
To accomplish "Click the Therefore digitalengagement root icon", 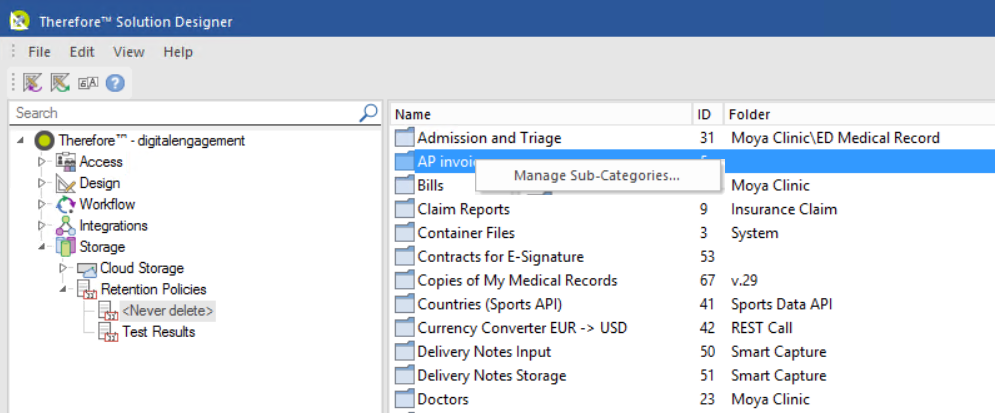I will (44, 140).
